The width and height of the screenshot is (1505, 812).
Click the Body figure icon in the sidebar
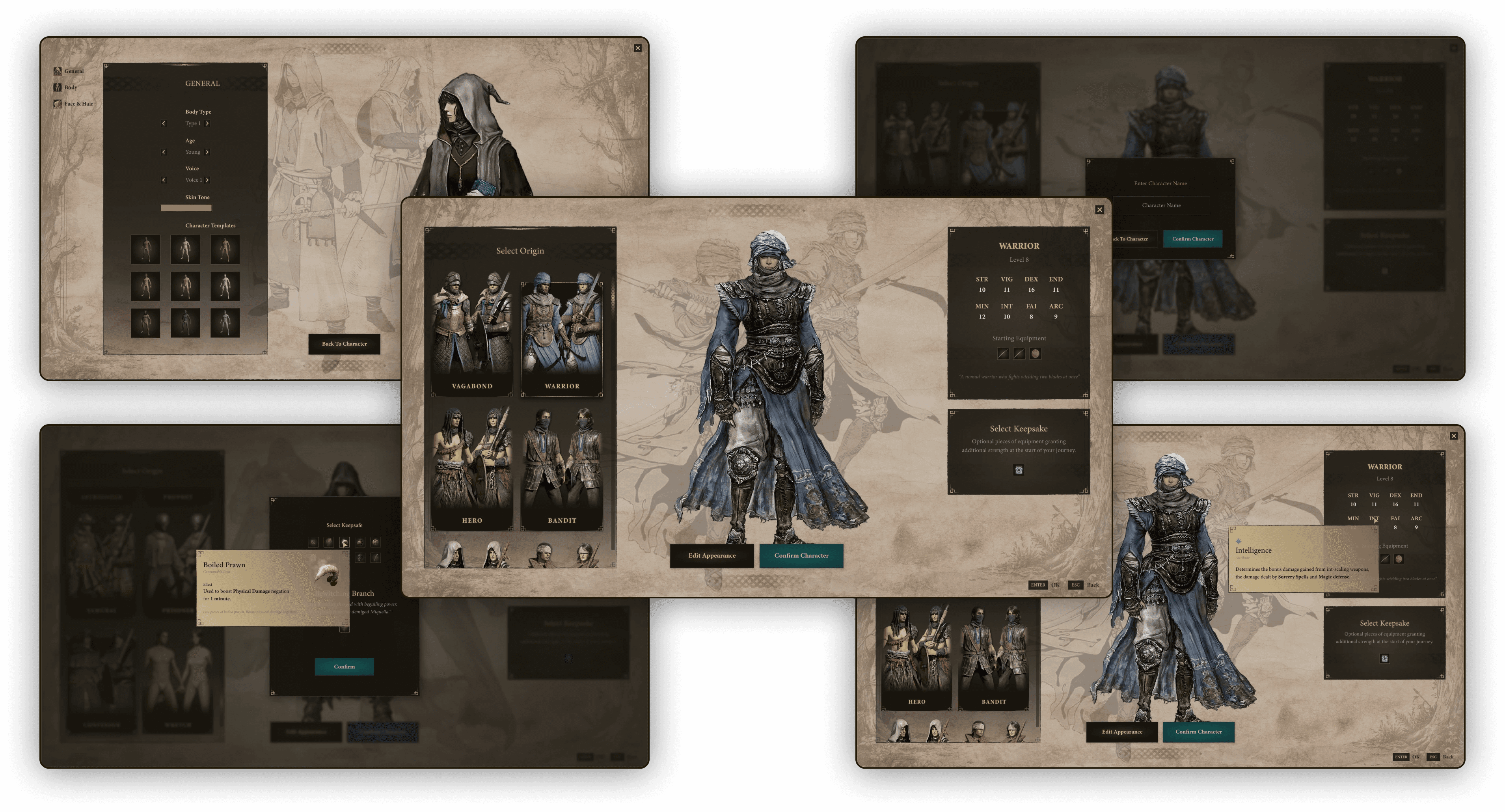[57, 88]
